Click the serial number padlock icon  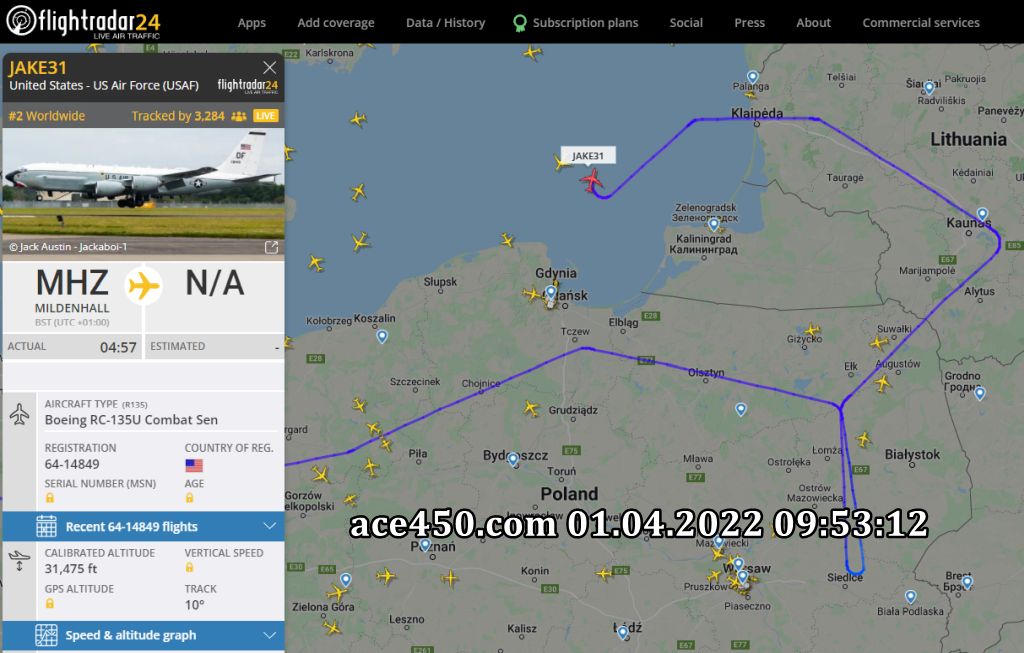pyautogui.click(x=50, y=498)
